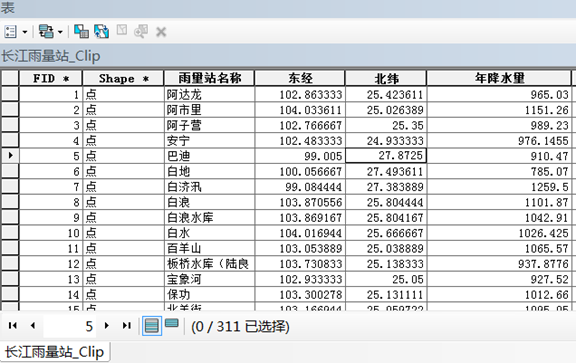Click the station name 百羊山
The image size is (576, 363).
click(184, 248)
